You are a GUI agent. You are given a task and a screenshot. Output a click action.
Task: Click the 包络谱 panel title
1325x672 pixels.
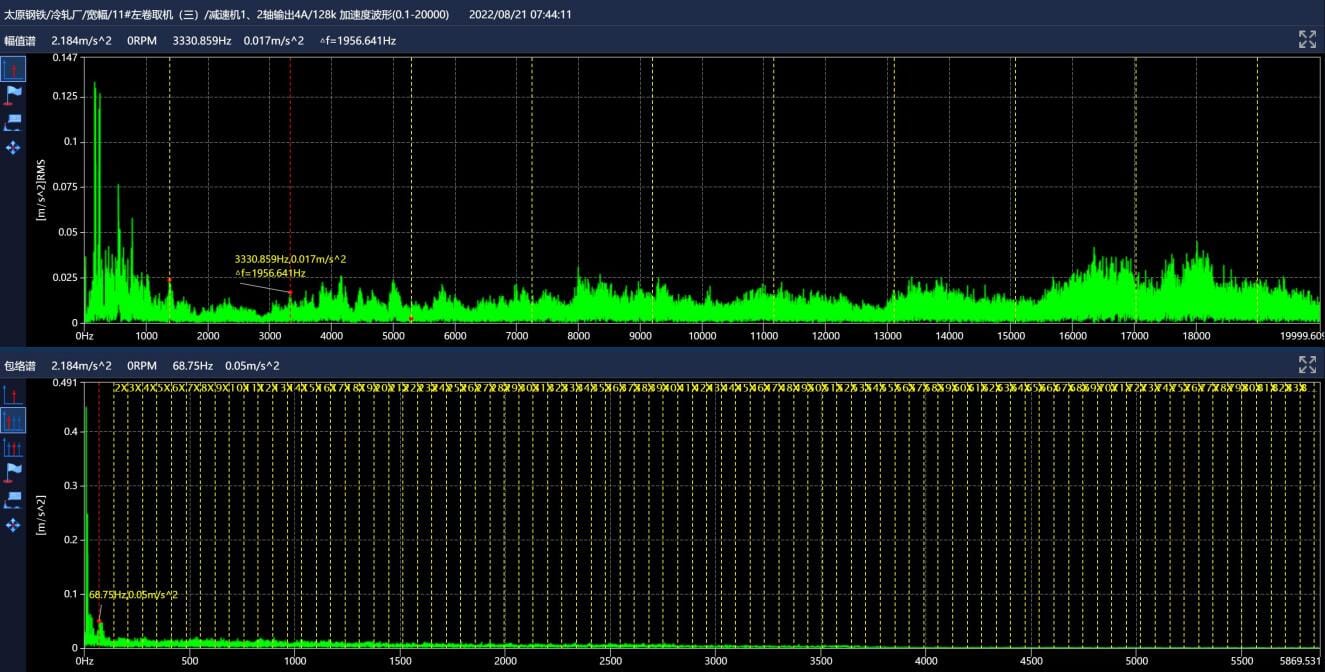pos(20,366)
